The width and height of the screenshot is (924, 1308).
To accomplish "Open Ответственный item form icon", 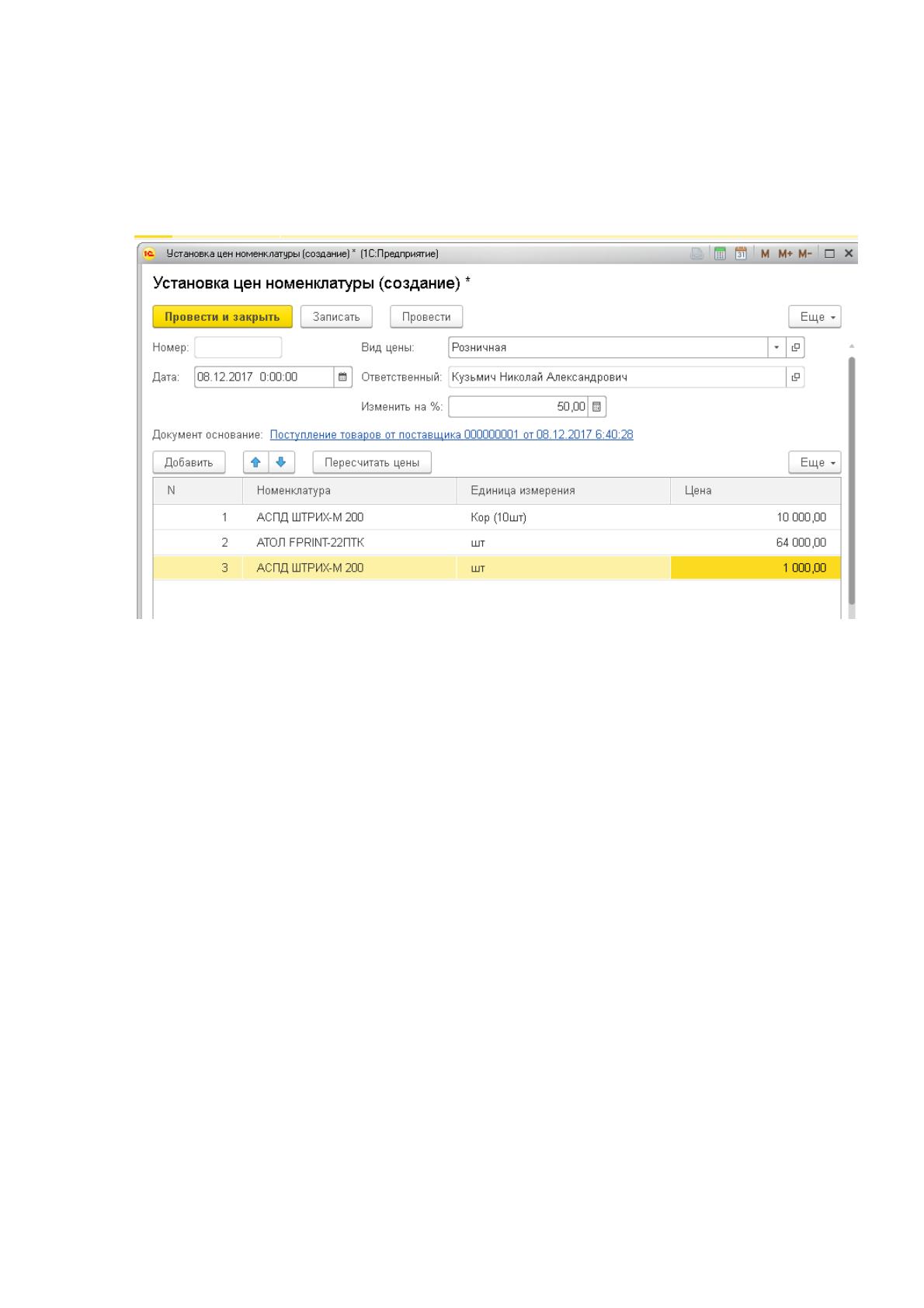I will coord(795,377).
